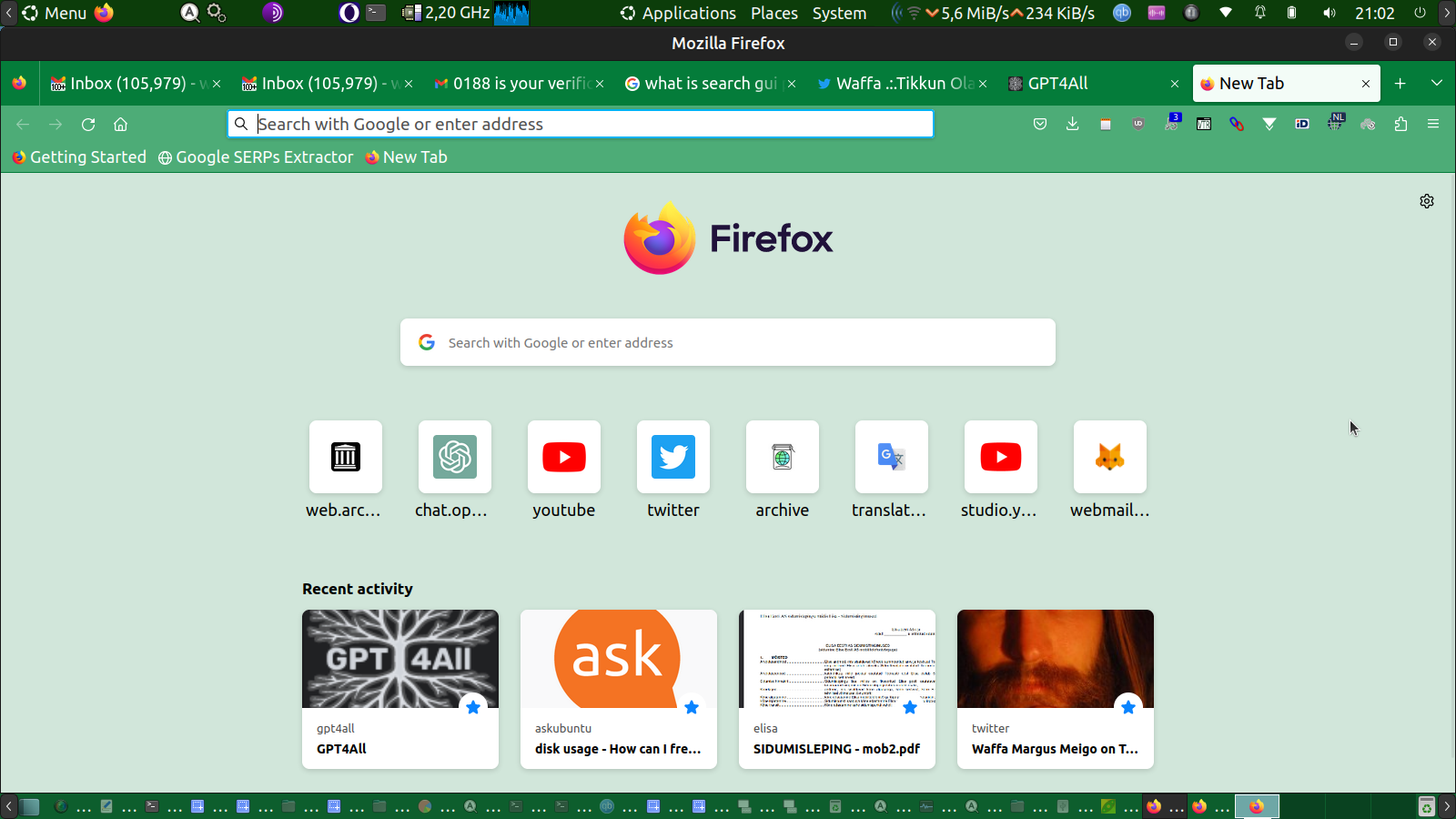Image resolution: width=1456 pixels, height=819 pixels.
Task: Click the VTR extension icon
Action: click(1204, 124)
